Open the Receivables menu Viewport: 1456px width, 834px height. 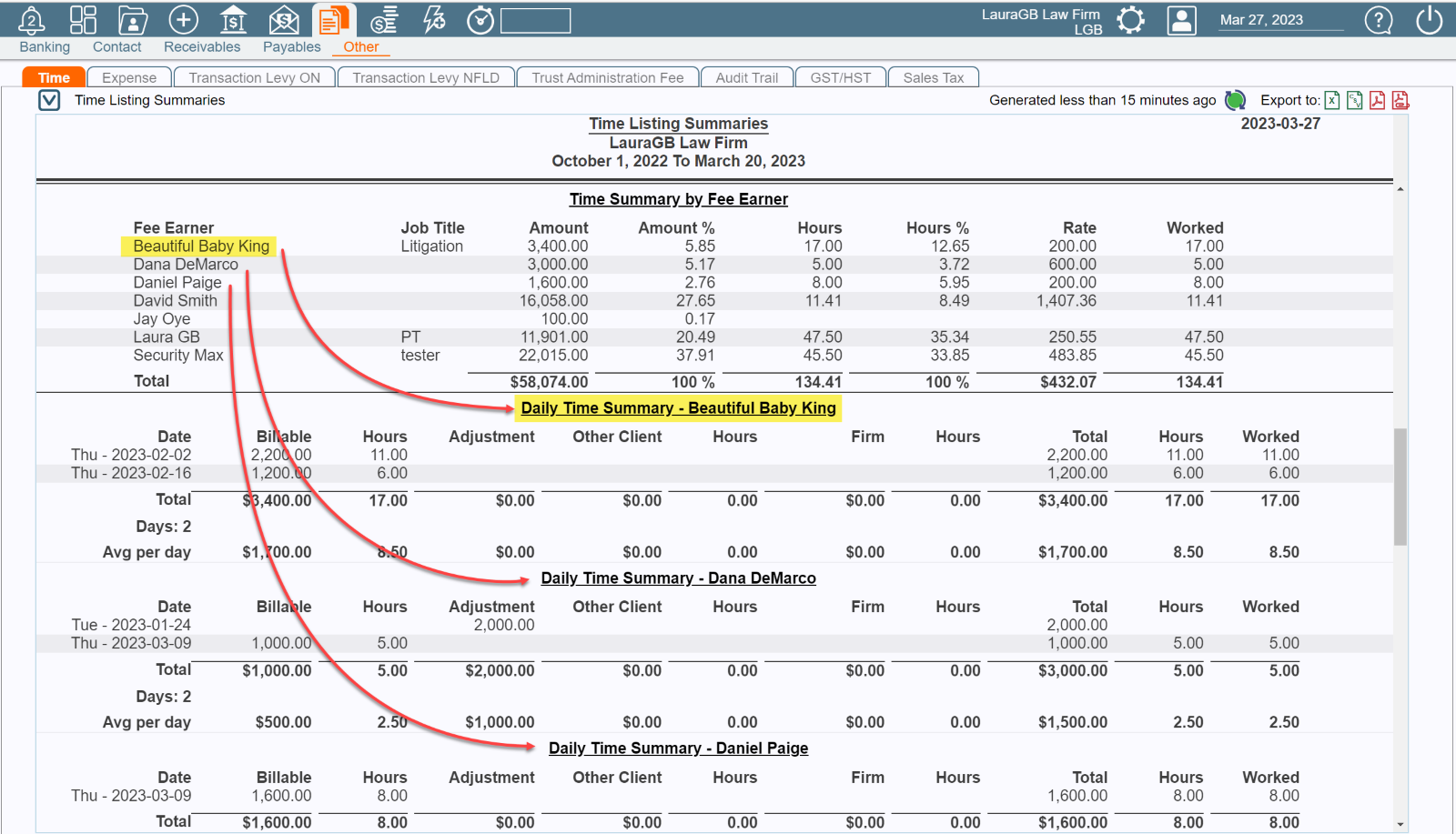click(x=202, y=47)
